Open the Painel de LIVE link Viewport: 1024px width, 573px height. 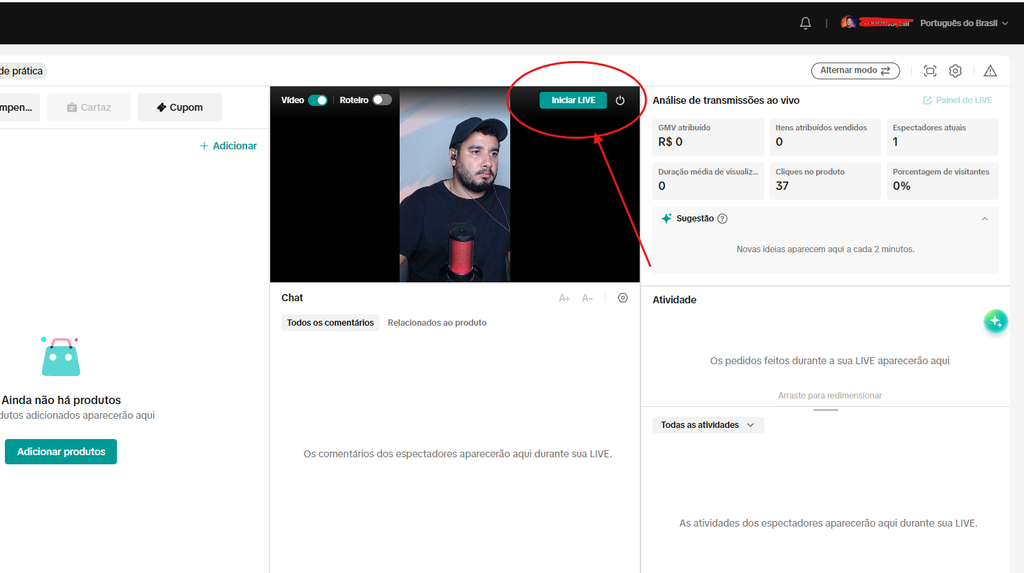(957, 100)
